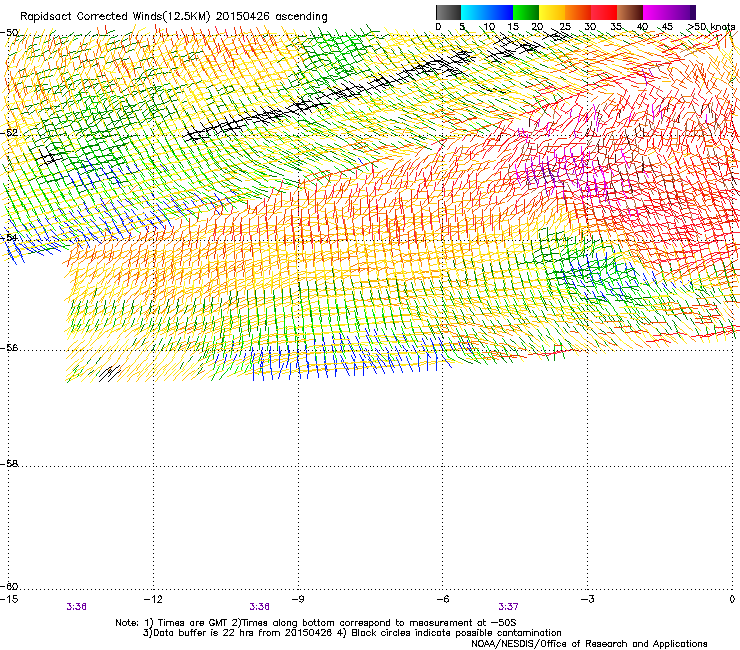This screenshot has height=650, width=740.
Task: Click the '-6' longitude axis label
Action: click(442, 599)
